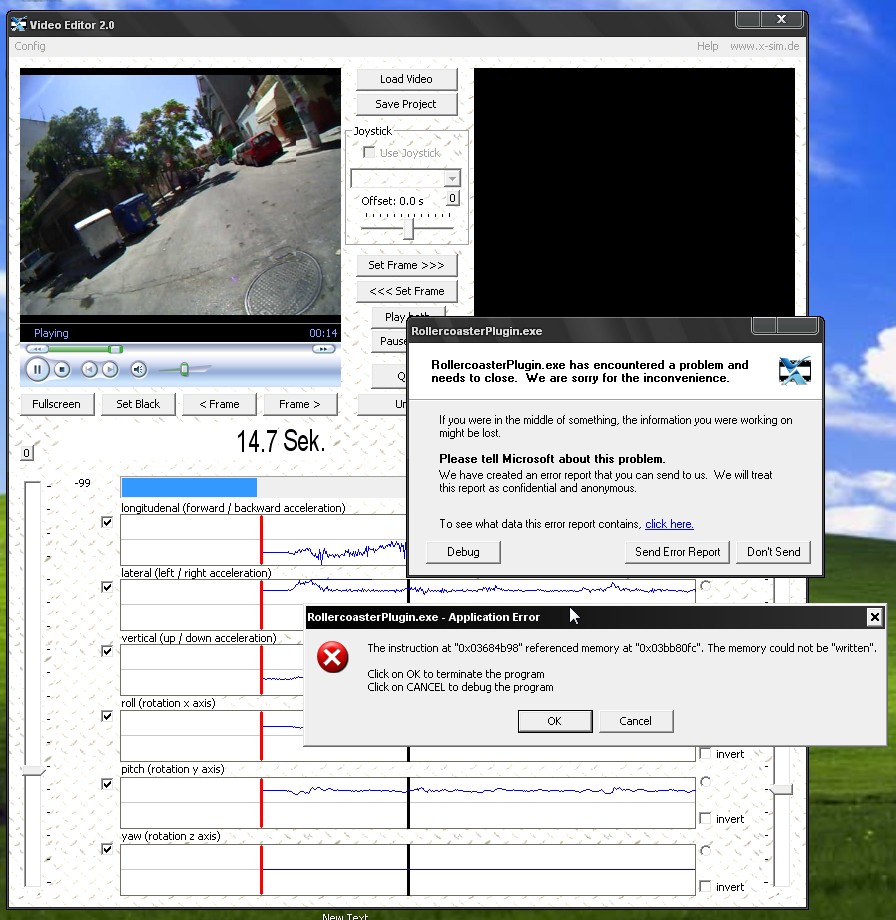The width and height of the screenshot is (896, 920).
Task: Click fast-forward icon on the seek bar
Action: [323, 349]
